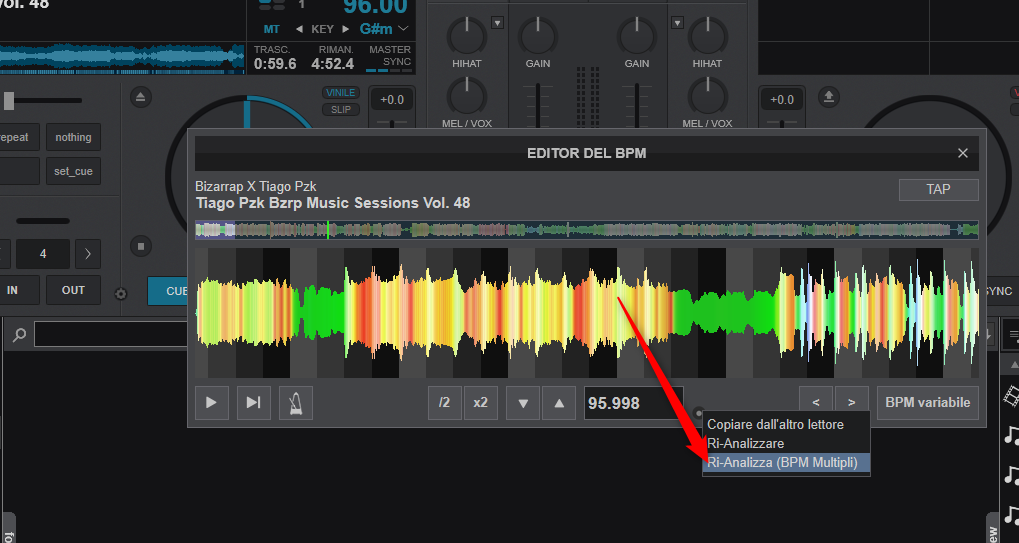The height and width of the screenshot is (543, 1019).
Task: Click the slider handle on the left deck
Action: click(x=8, y=101)
